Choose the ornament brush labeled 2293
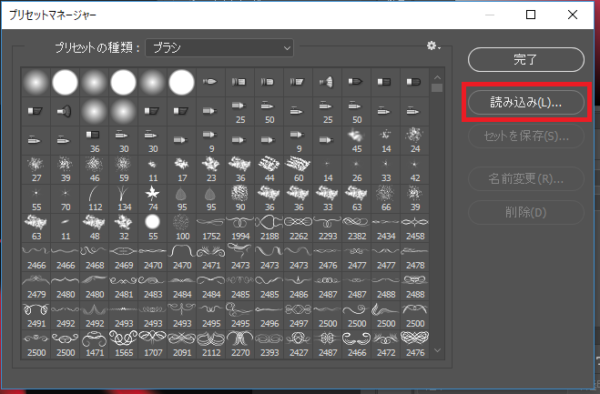 [328, 228]
